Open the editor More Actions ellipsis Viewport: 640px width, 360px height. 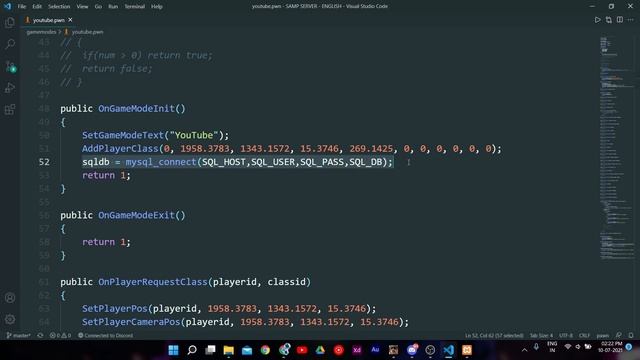[x=631, y=20]
